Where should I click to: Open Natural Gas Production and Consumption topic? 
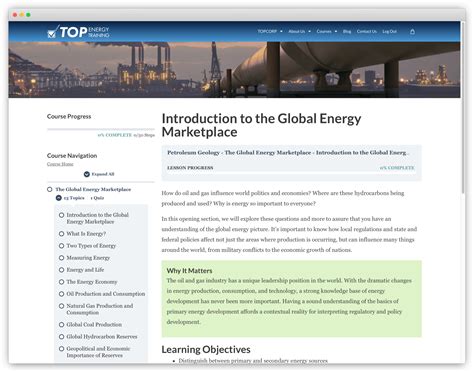tap(100, 309)
